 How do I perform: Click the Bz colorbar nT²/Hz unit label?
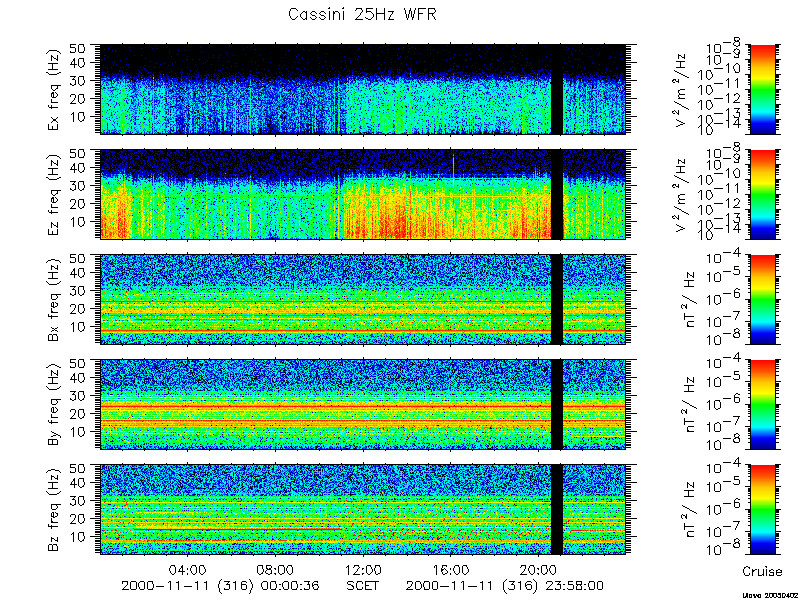point(689,510)
